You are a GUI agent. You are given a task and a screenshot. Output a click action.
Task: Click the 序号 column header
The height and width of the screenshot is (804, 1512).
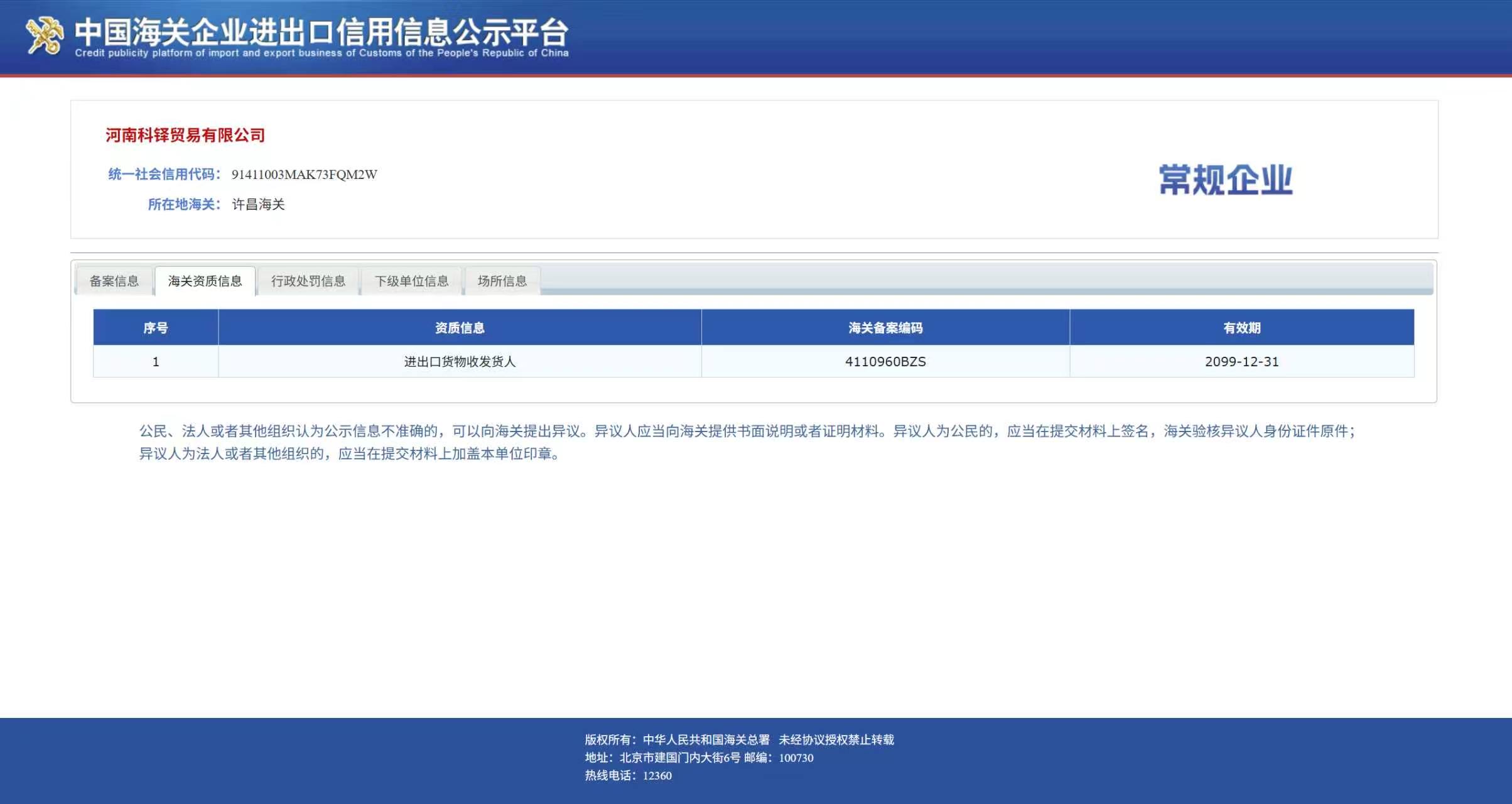pyautogui.click(x=156, y=327)
